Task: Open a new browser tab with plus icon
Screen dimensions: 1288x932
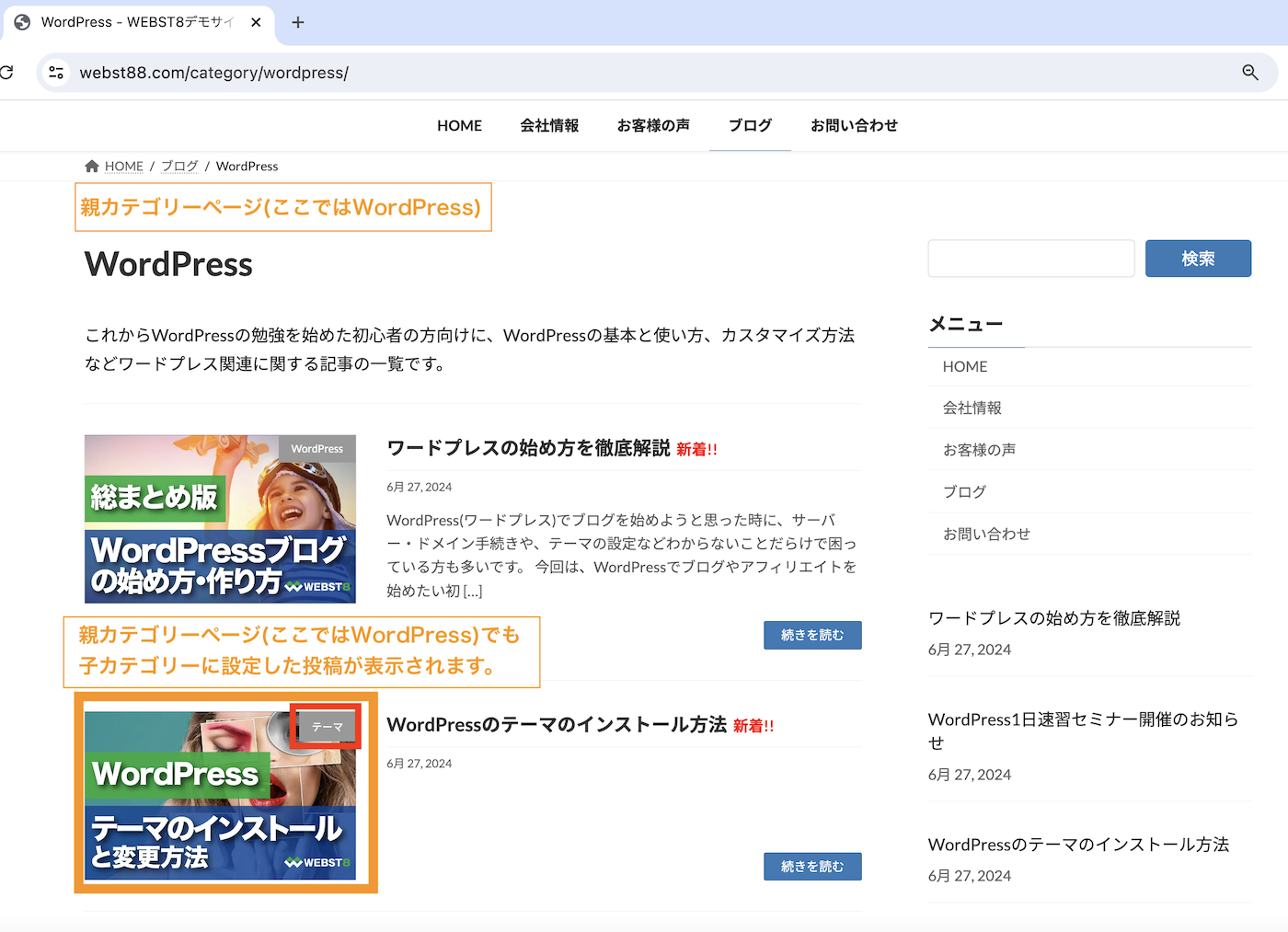Action: (297, 22)
